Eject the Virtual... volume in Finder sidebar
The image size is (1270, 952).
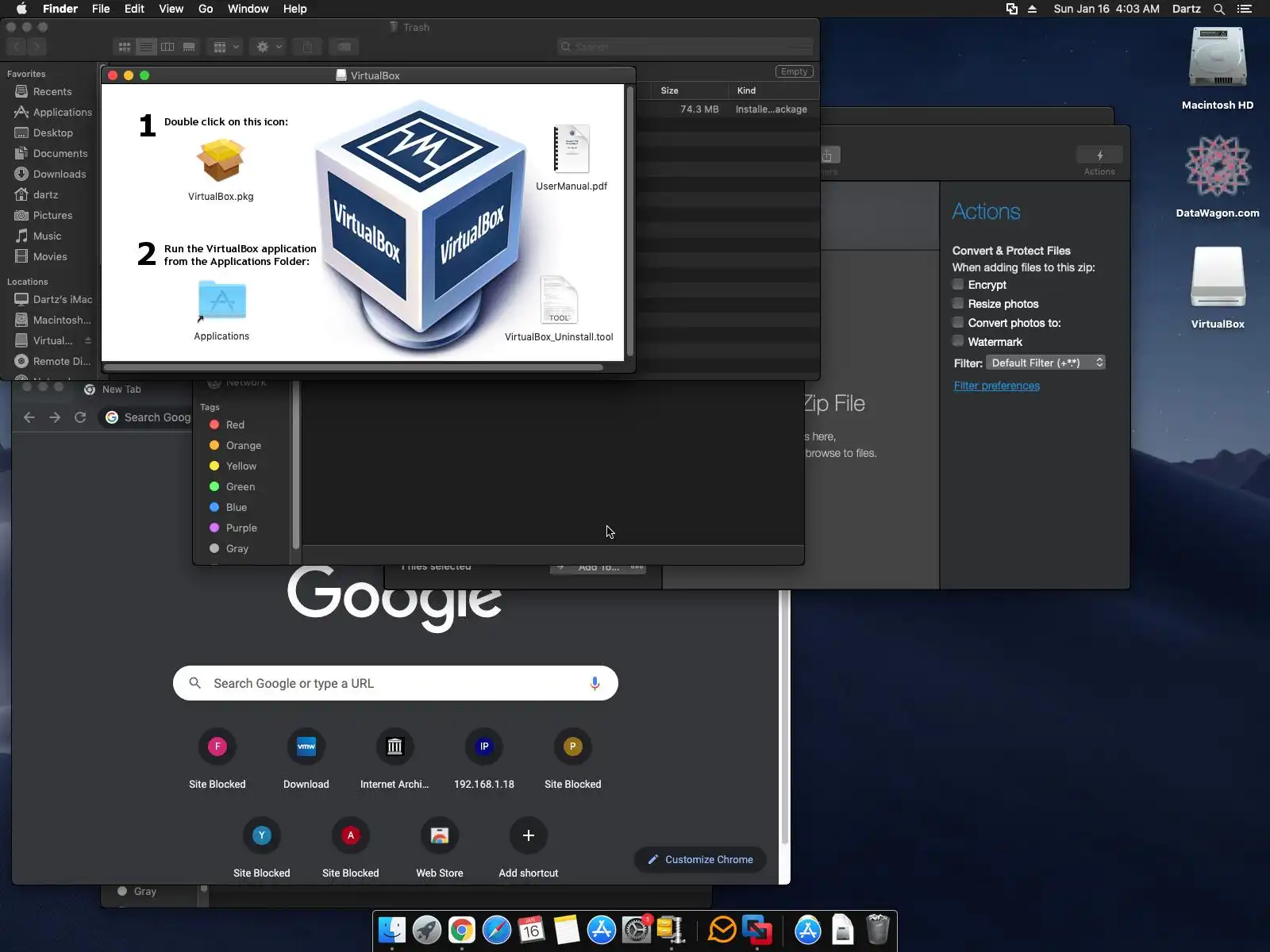tap(88, 340)
